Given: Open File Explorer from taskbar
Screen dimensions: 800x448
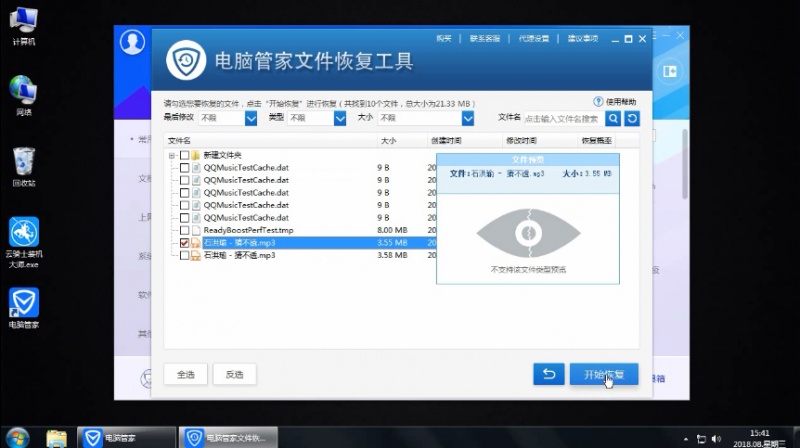Looking at the screenshot, I should click(56, 438).
